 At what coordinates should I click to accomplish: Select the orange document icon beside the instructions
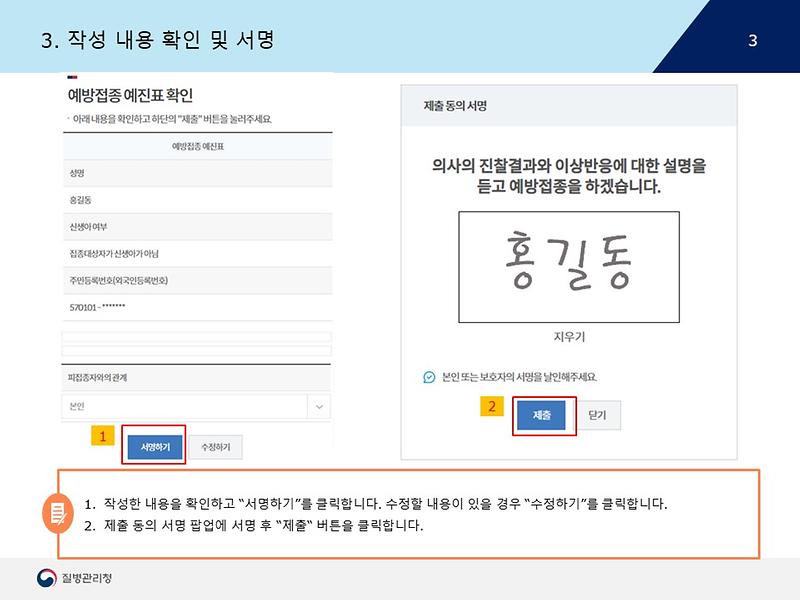tap(59, 514)
